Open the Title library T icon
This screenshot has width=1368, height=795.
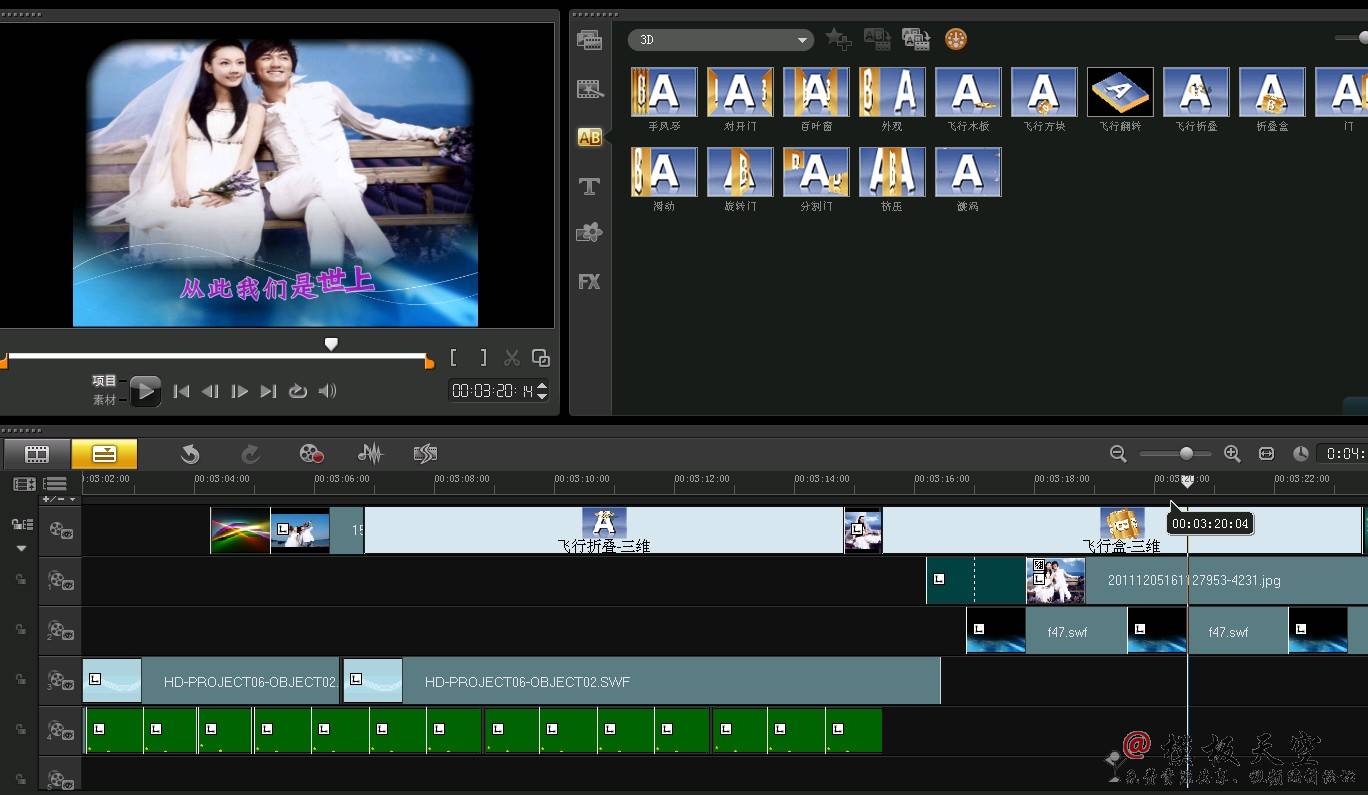[590, 186]
